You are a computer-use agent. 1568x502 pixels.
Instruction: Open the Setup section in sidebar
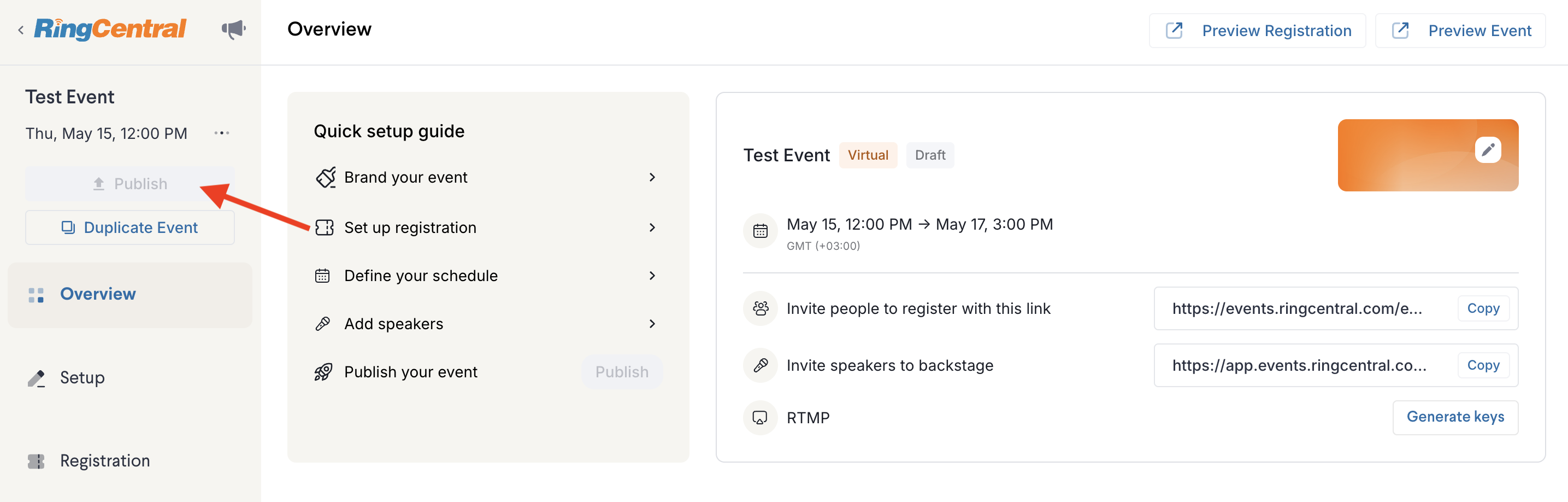click(129, 378)
